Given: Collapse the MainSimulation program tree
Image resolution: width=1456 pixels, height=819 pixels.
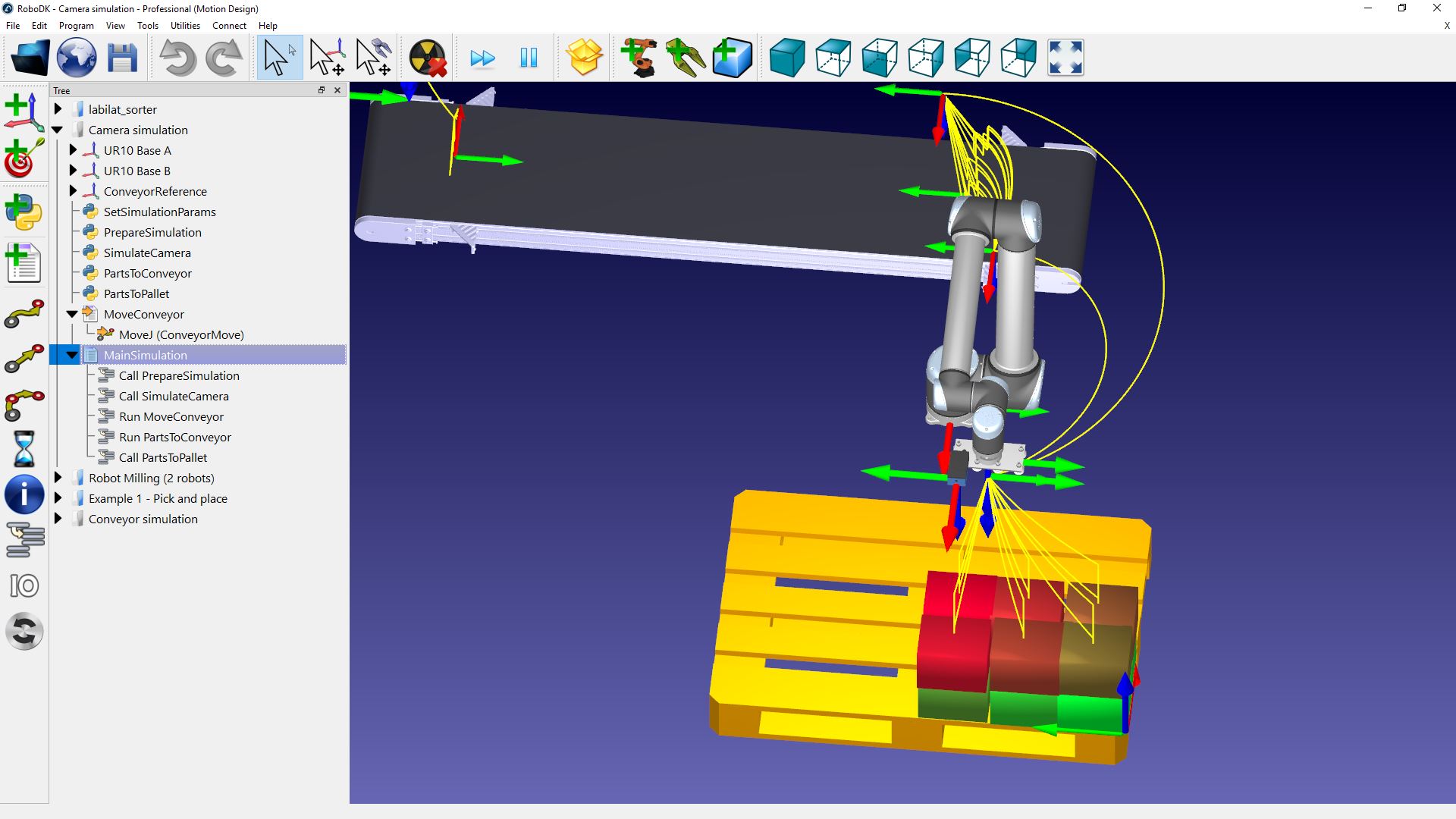Looking at the screenshot, I should (x=72, y=355).
